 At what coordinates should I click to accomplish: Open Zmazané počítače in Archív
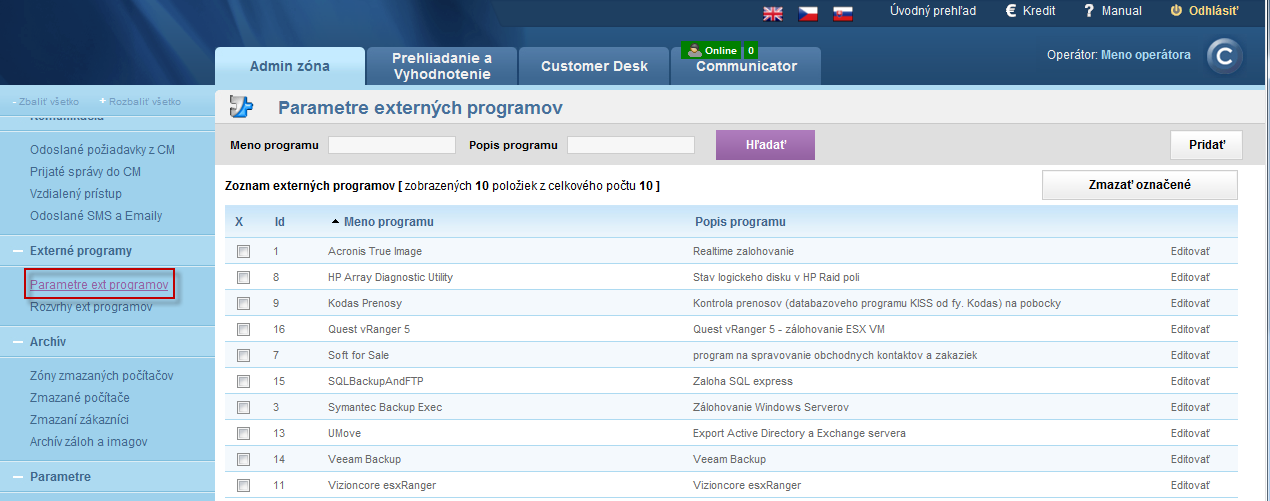[x=80, y=398]
